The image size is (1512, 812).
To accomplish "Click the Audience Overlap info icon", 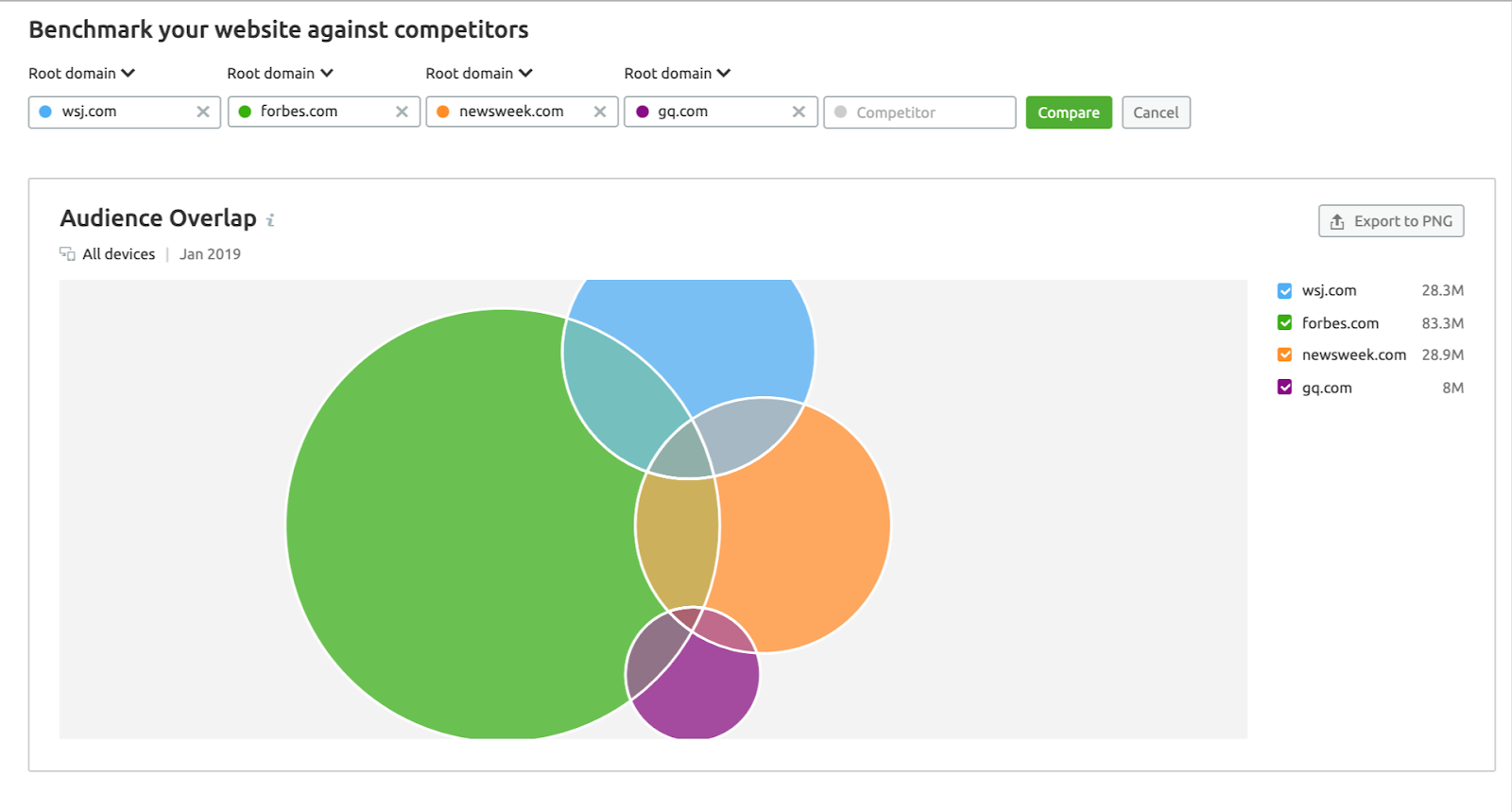I will point(270,220).
